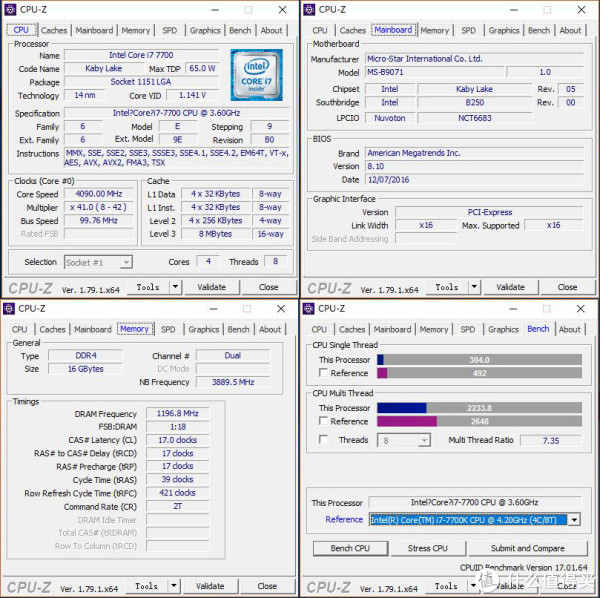Click CPU-Z app icon in Bench window title bar
This screenshot has height=598, width=600.
tap(308, 308)
